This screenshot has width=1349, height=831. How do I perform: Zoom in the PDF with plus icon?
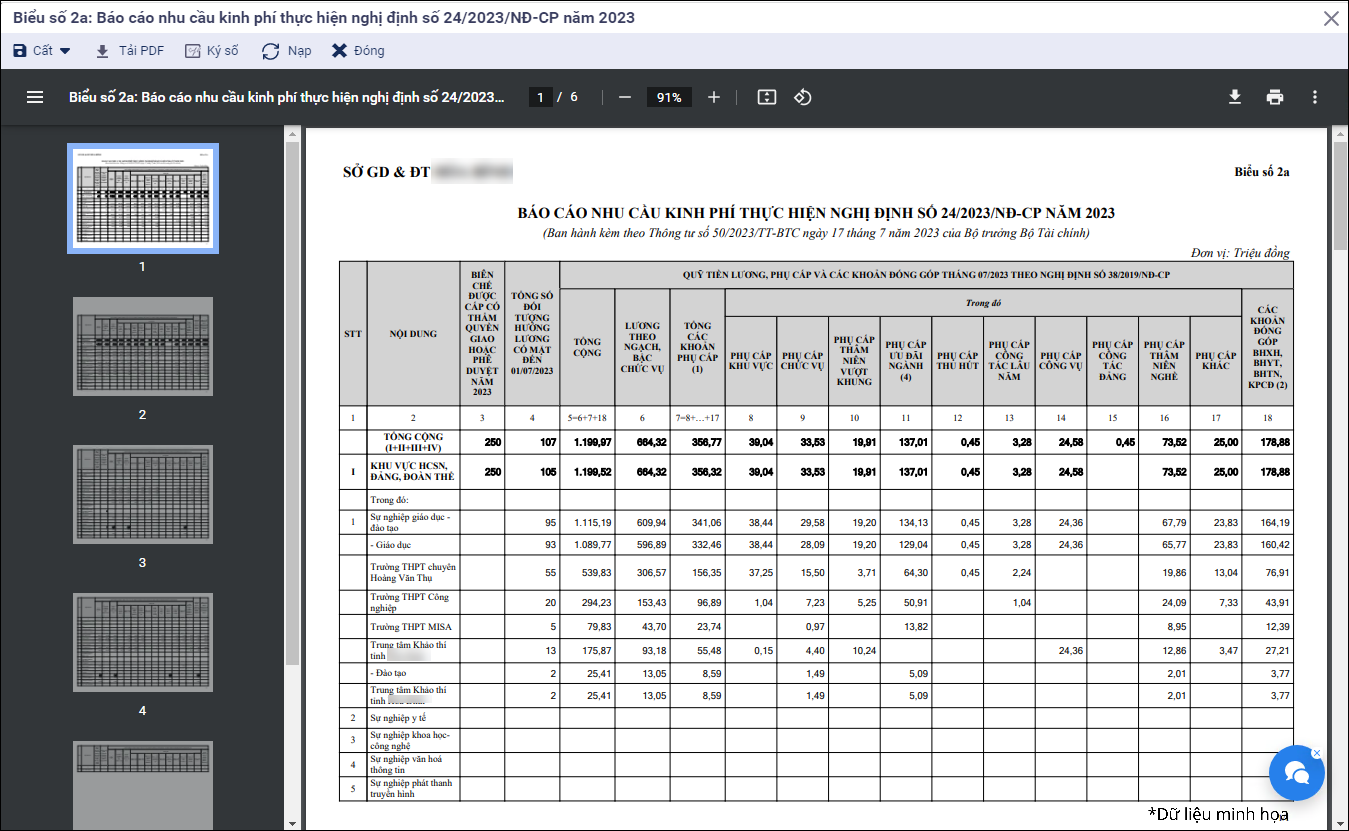714,97
